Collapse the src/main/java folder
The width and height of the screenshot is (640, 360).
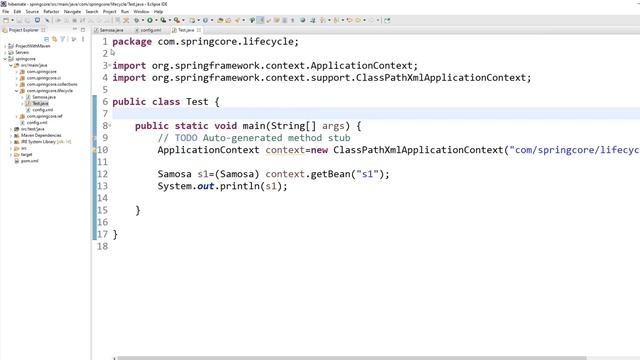click(x=11, y=65)
